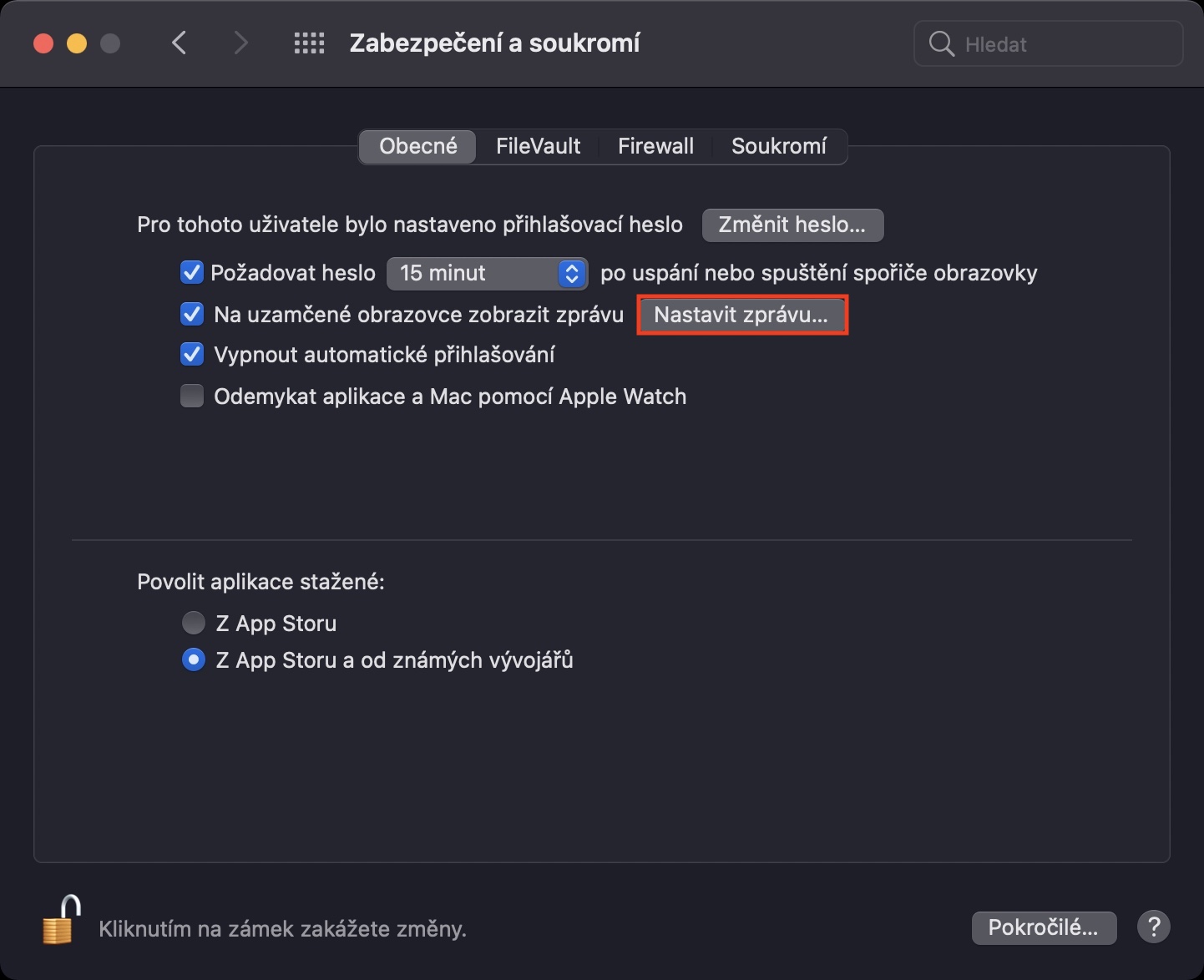This screenshot has width=1204, height=980.
Task: Go forward with the right arrow
Action: [240, 43]
